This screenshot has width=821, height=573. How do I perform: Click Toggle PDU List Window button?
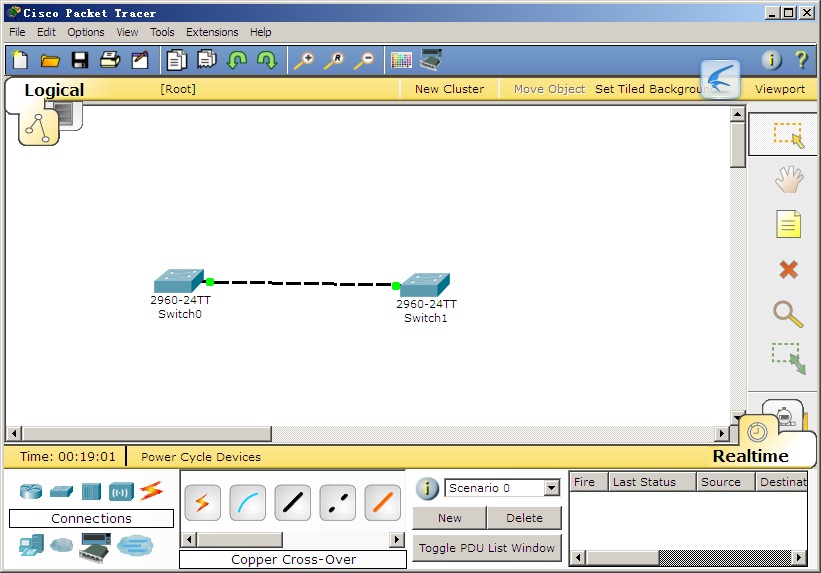(486, 548)
